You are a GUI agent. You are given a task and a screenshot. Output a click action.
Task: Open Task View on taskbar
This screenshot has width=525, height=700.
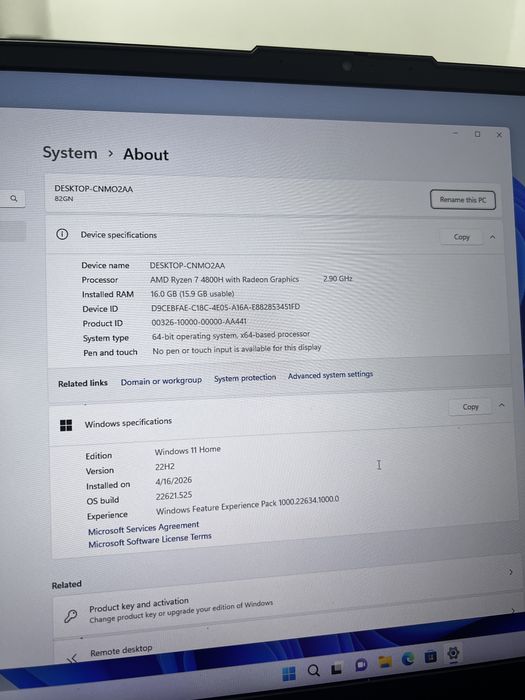337,668
